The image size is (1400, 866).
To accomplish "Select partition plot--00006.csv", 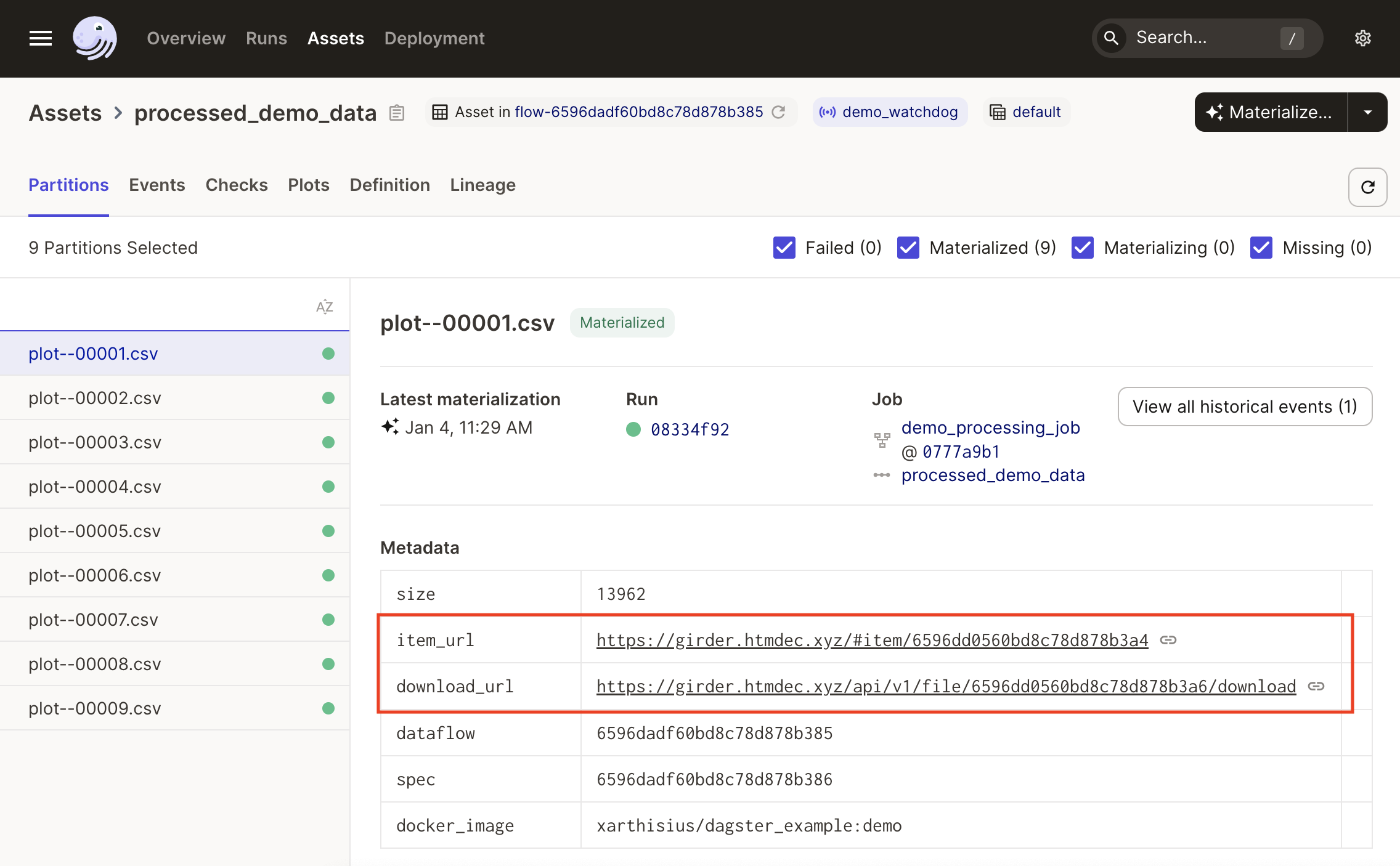I will pos(175,575).
